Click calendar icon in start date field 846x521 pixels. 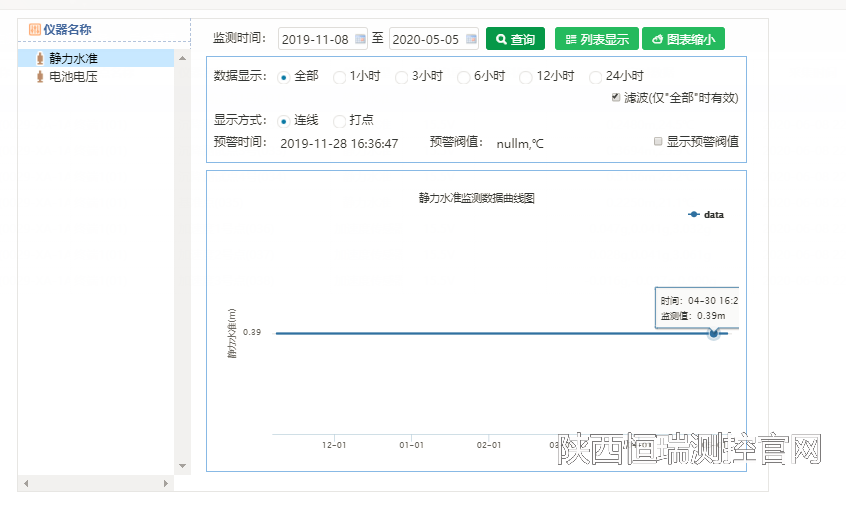360,39
